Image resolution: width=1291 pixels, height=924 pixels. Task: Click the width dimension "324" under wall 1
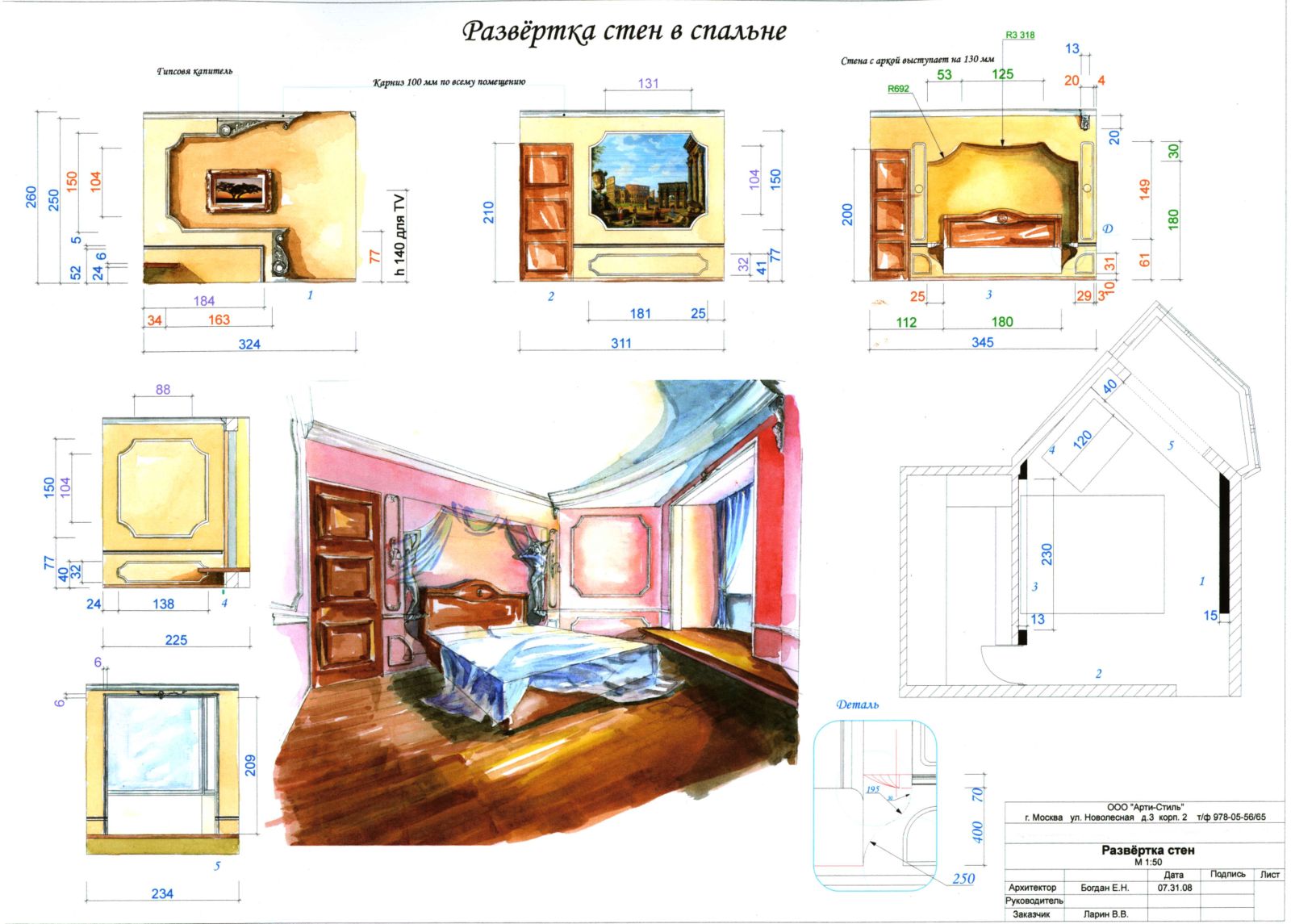click(x=249, y=344)
